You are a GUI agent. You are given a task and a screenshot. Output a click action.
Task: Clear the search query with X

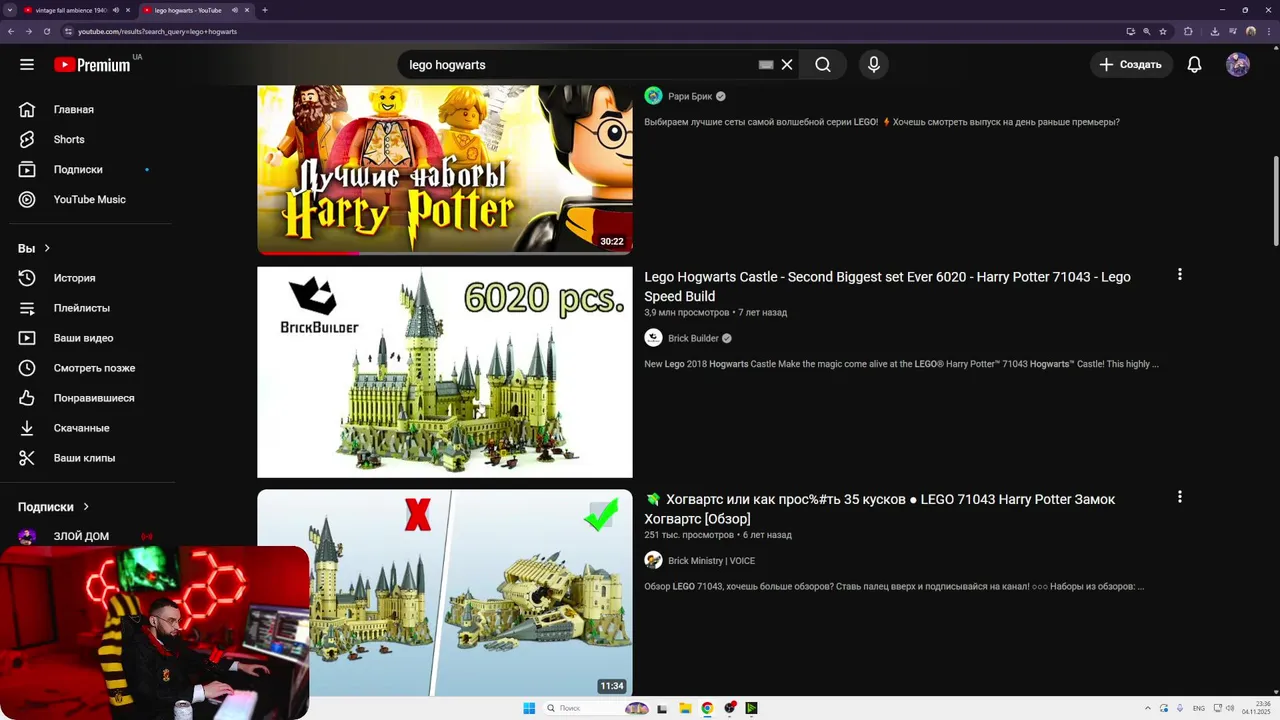pos(787,65)
